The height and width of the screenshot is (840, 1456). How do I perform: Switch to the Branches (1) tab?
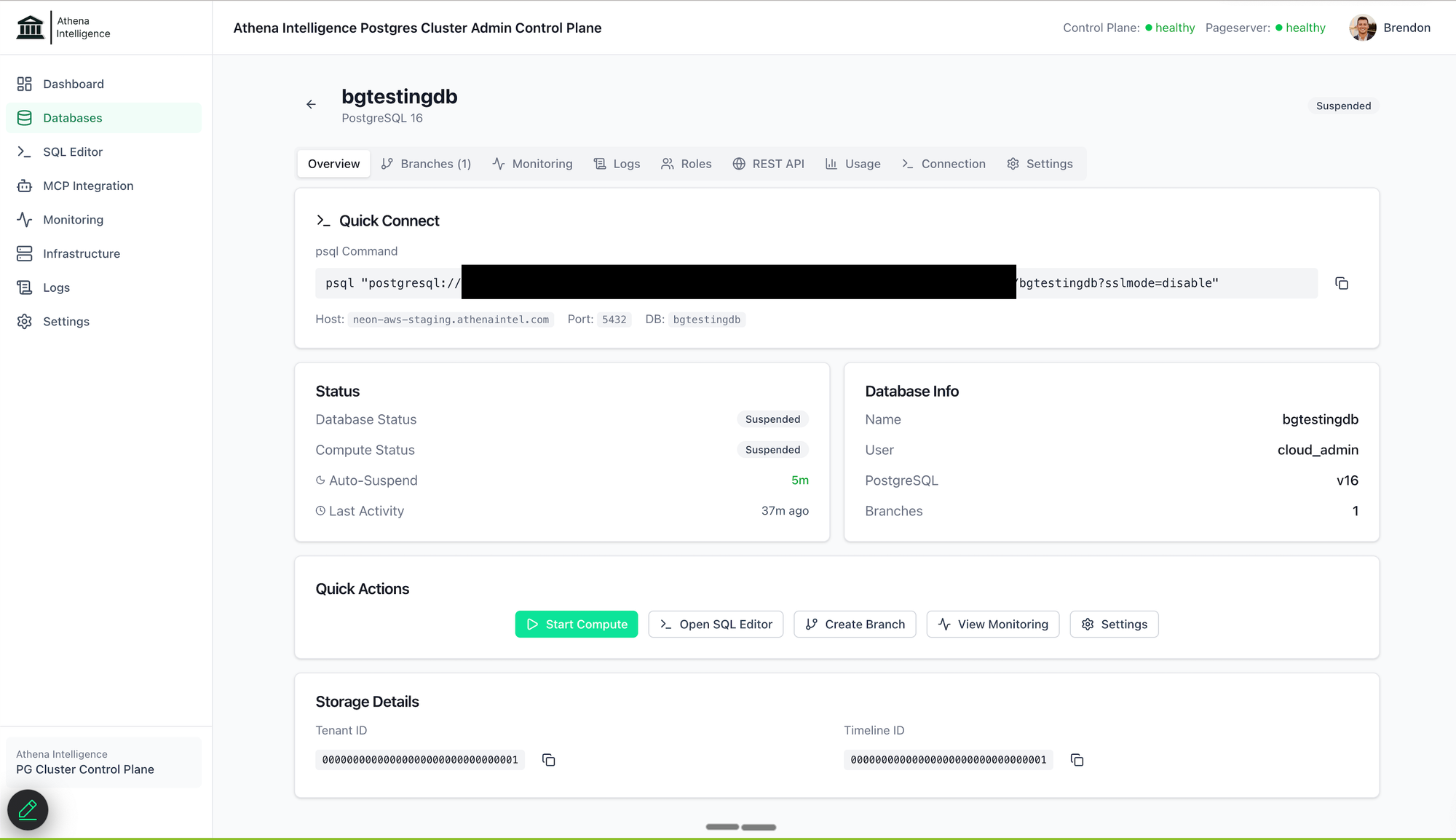click(426, 164)
